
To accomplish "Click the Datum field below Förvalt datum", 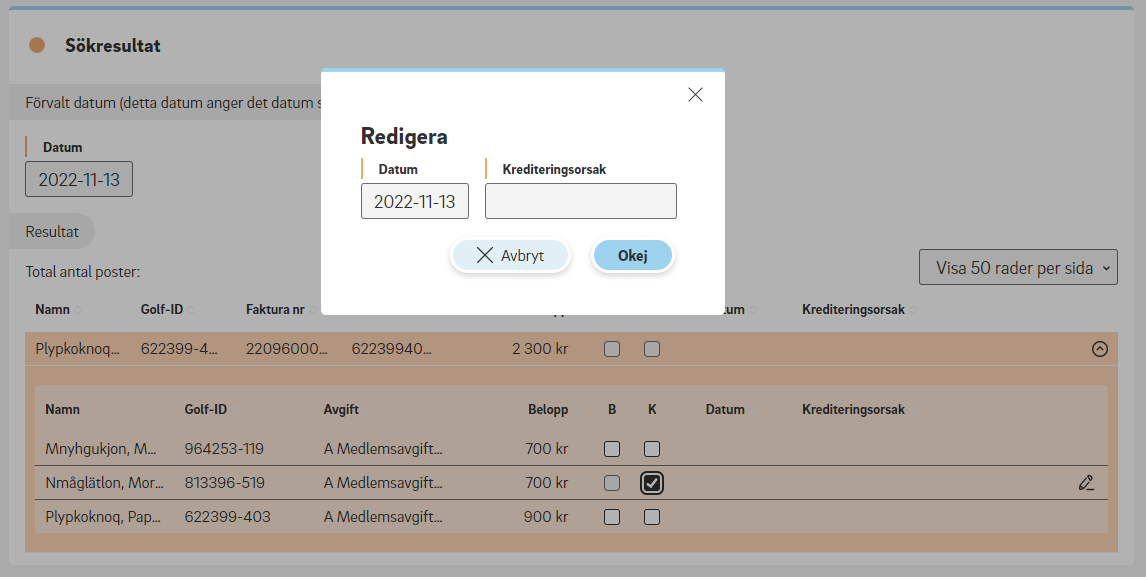I will 78,180.
